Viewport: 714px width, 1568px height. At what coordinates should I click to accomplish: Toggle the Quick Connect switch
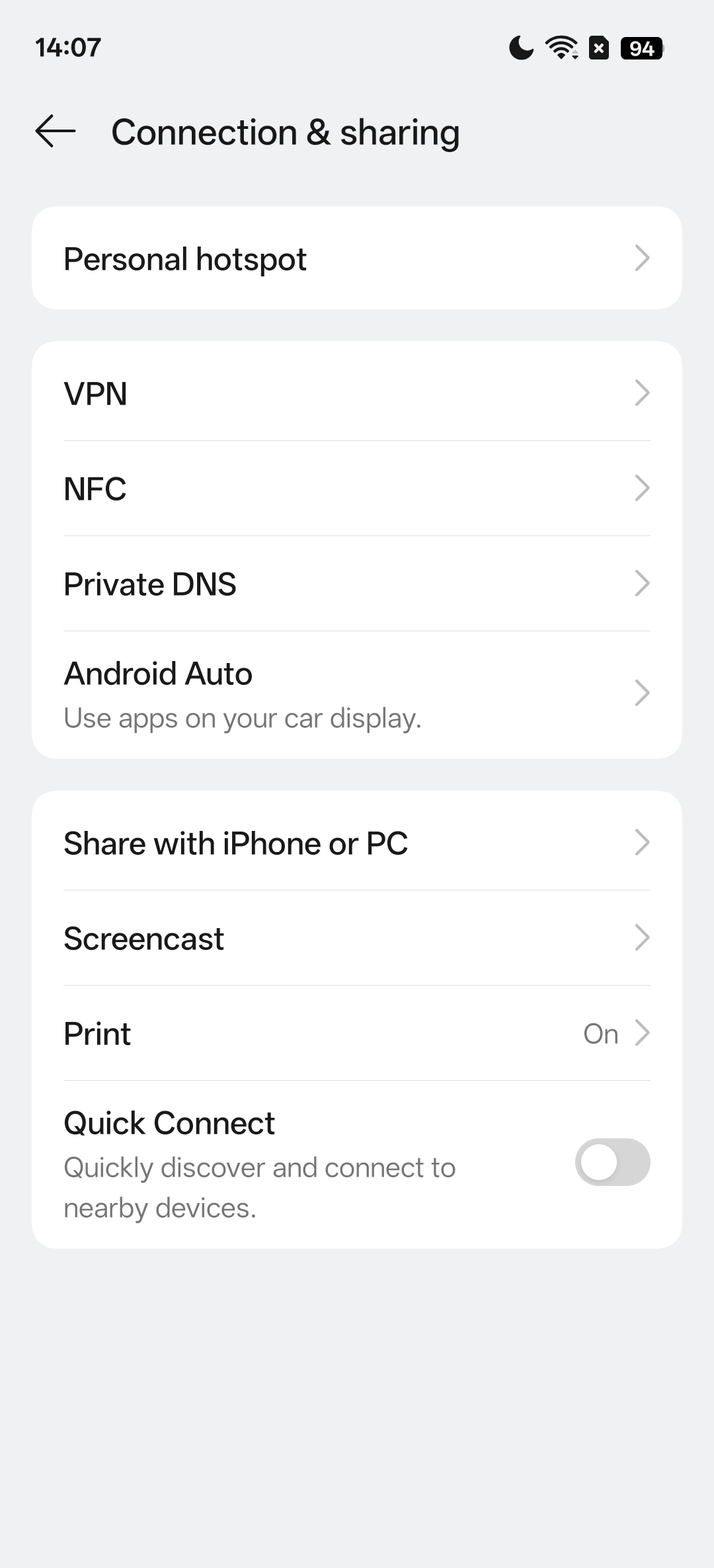click(x=612, y=1161)
